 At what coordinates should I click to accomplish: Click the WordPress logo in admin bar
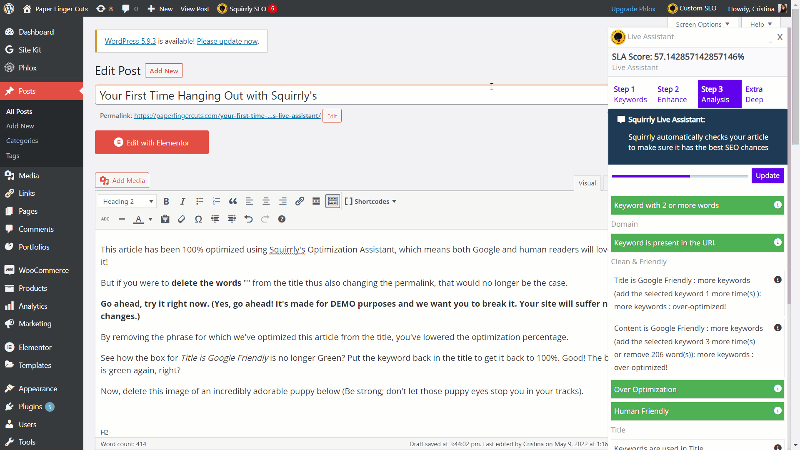10,8
